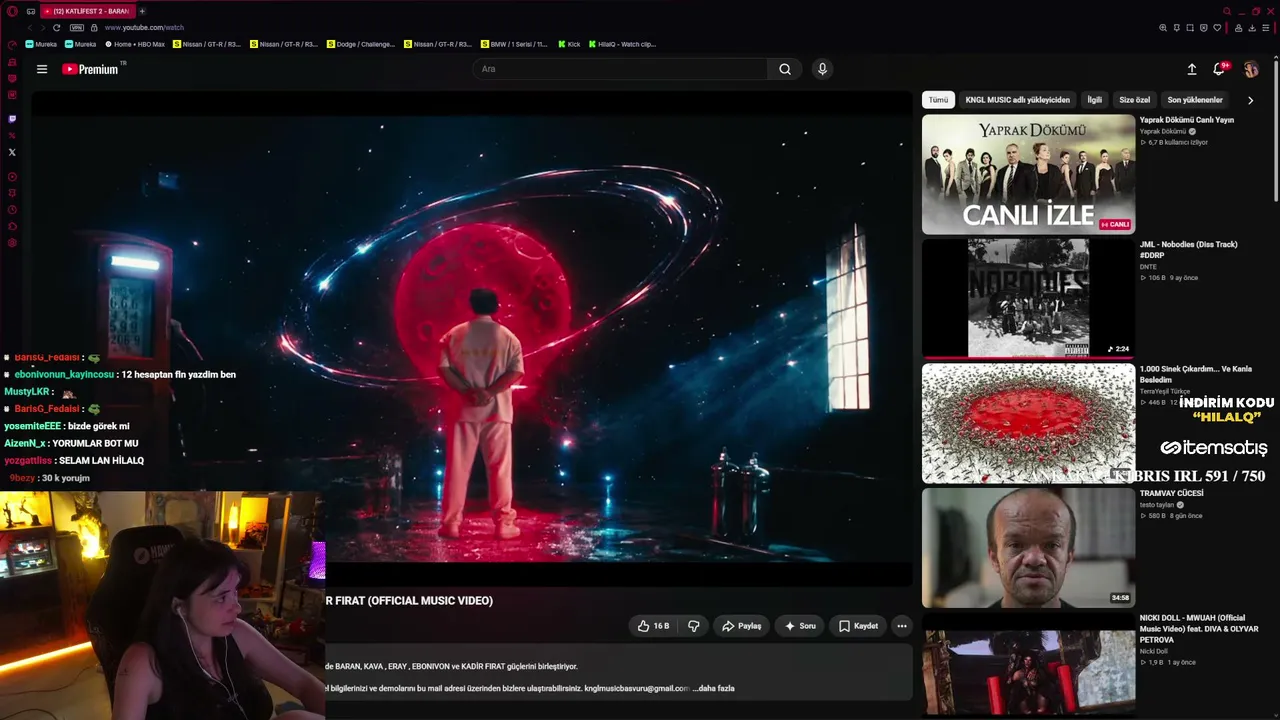Open the 'BMW / 1 Serisi' bookmark
The width and height of the screenshot is (1280, 720).
pos(514,44)
